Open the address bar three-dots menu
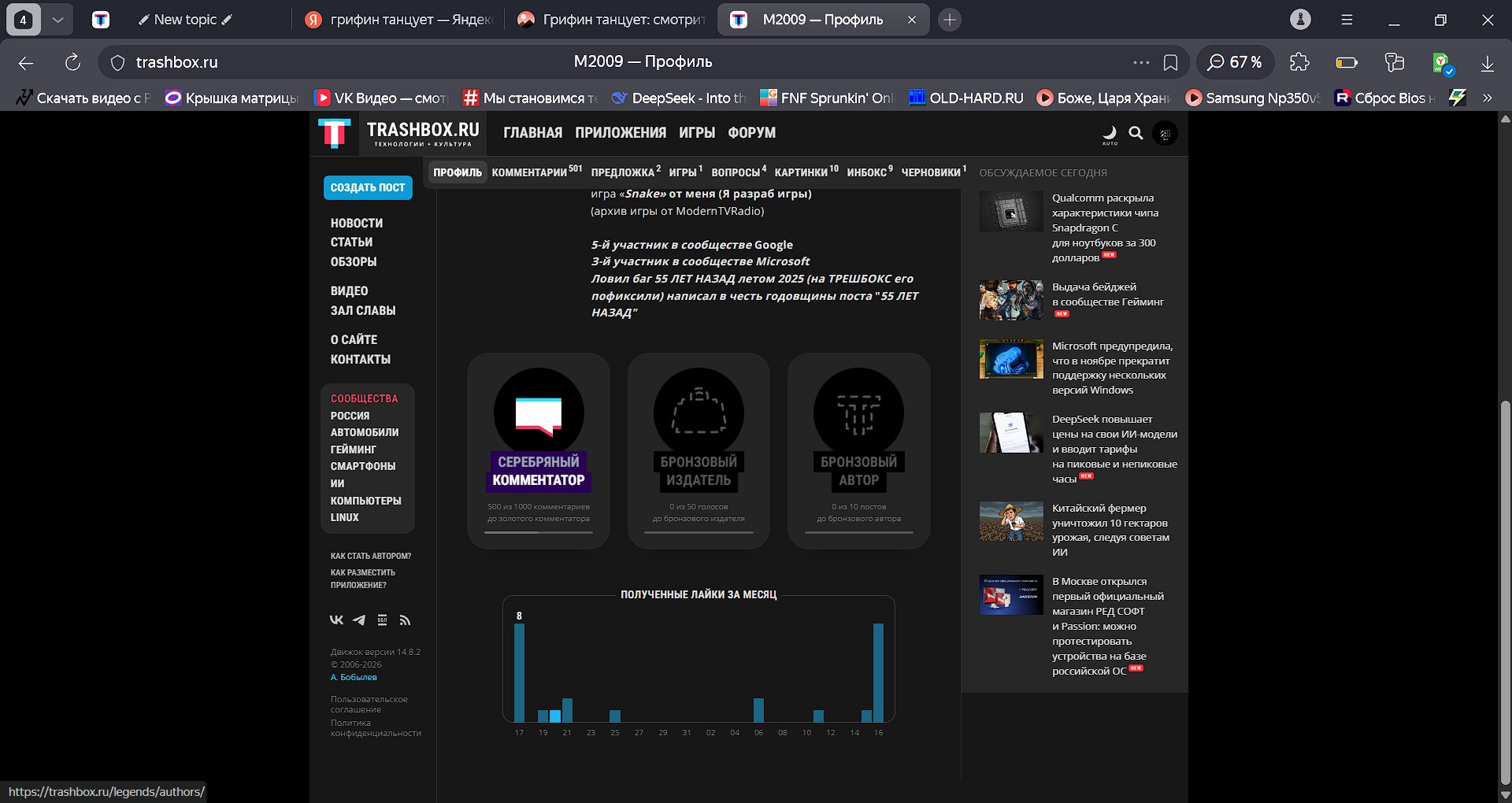Screen dimensions: 1512x803 (x=1141, y=62)
